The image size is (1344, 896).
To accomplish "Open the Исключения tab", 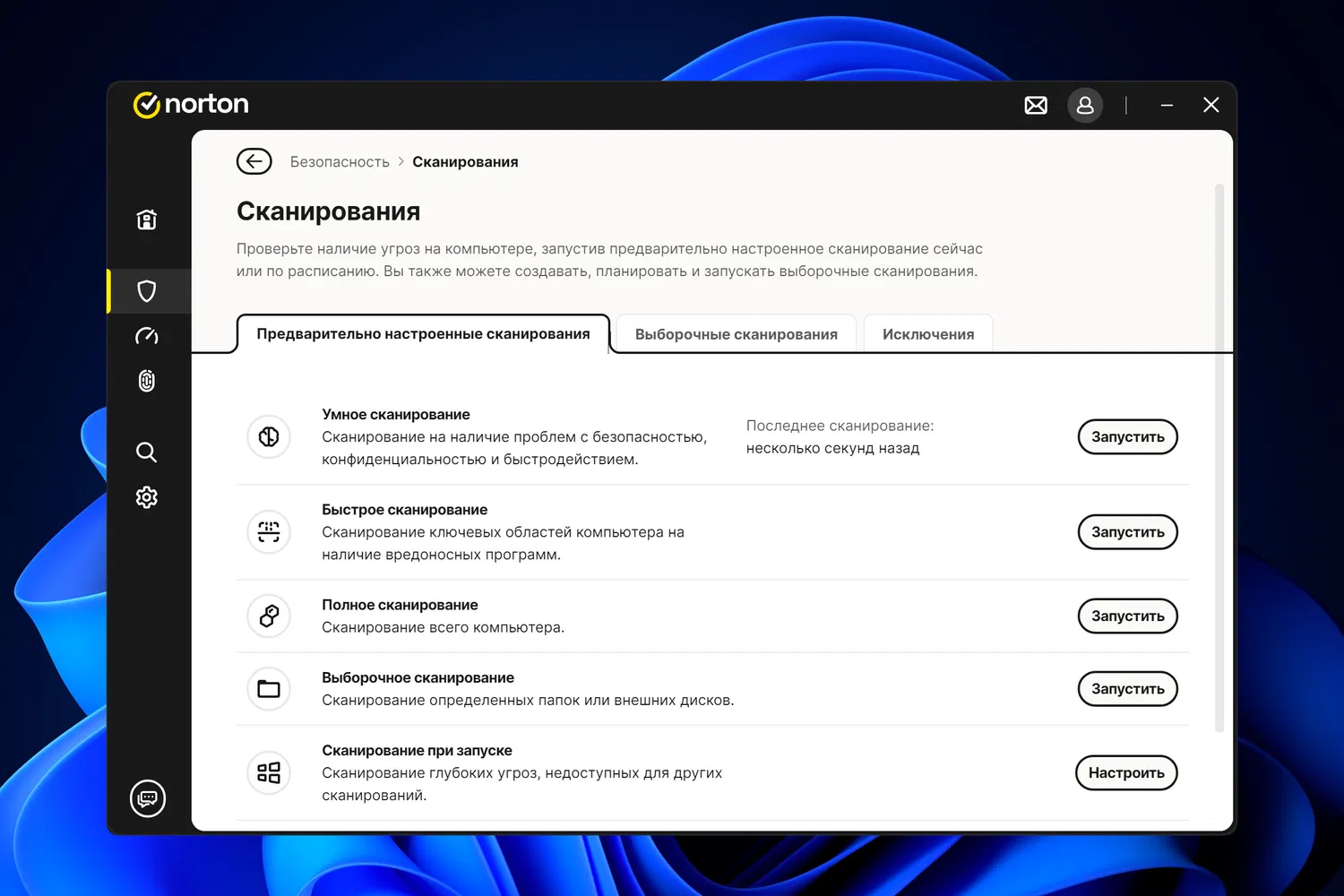I will point(928,334).
